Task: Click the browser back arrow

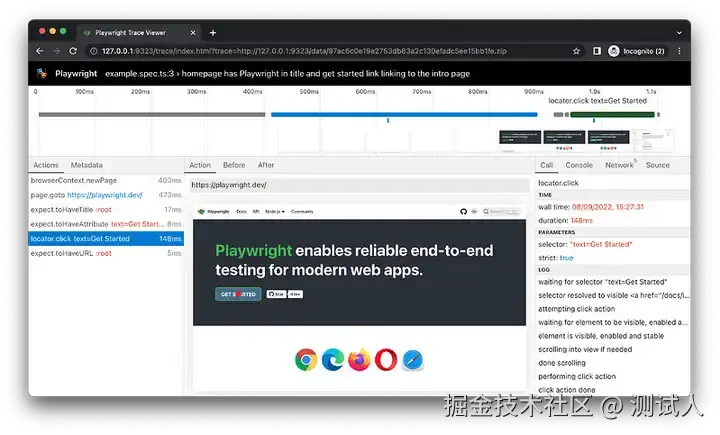Action: 39,51
